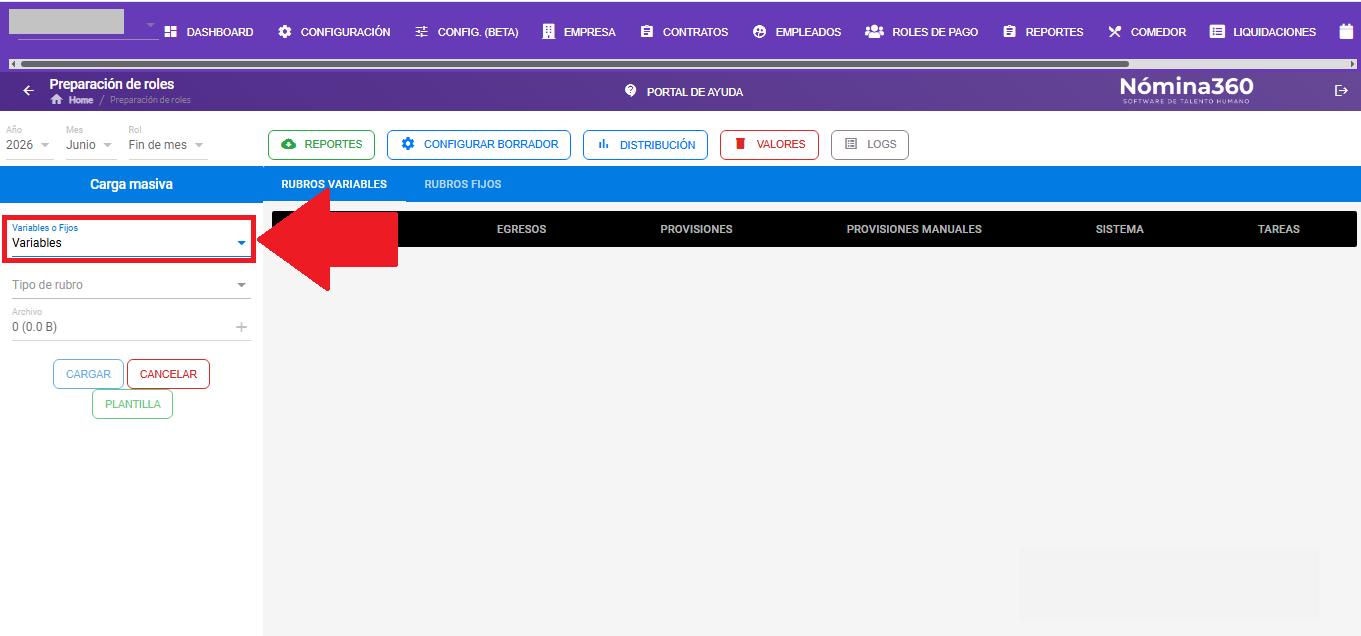
Task: Click the Empresa building icon
Action: point(548,32)
